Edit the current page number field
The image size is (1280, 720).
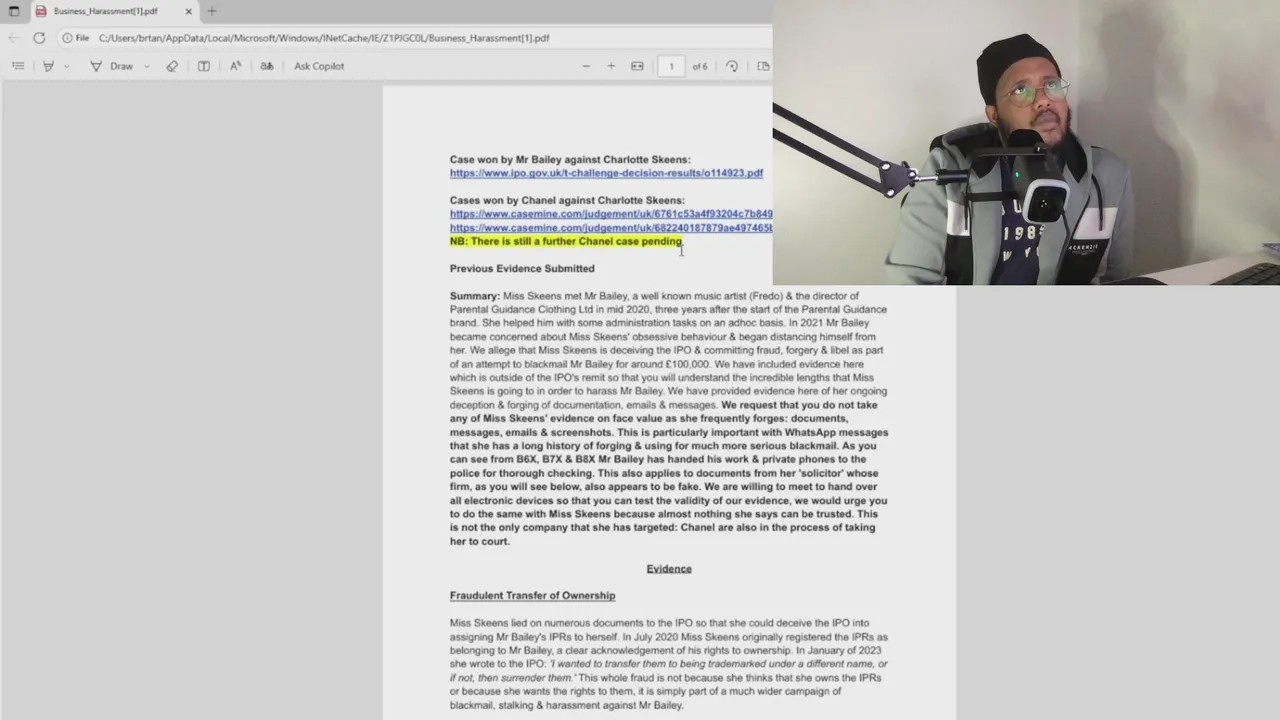pyautogui.click(x=671, y=66)
